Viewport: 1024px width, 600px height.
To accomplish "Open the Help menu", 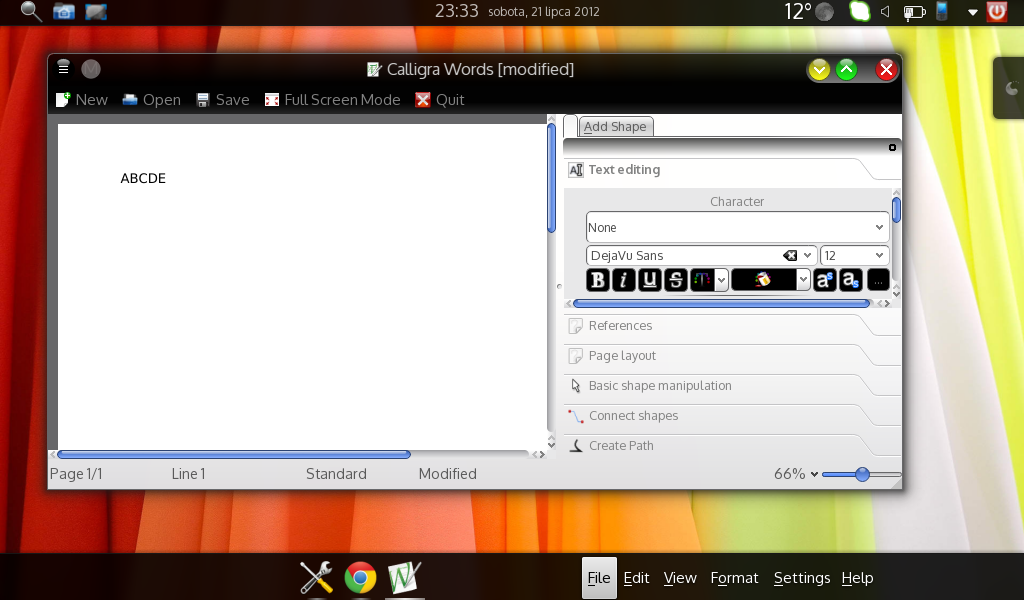I will pyautogui.click(x=857, y=578).
